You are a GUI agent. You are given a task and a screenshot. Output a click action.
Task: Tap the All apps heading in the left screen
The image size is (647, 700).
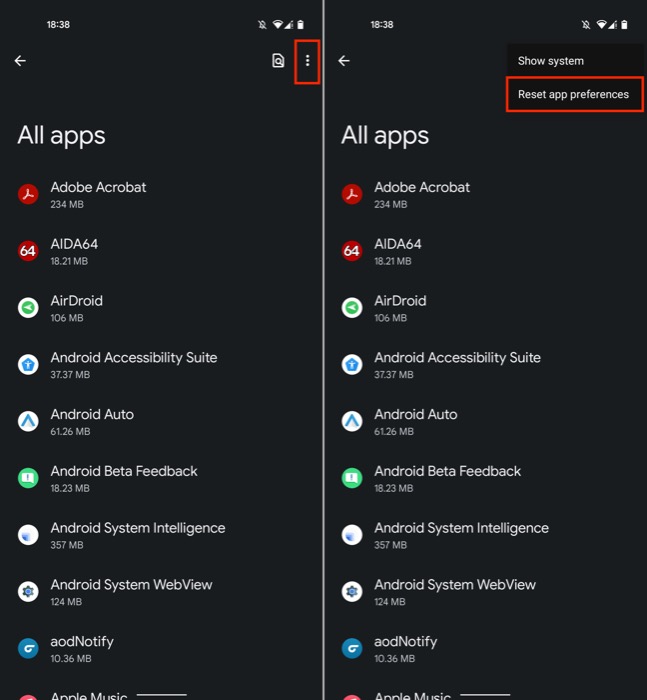click(62, 136)
